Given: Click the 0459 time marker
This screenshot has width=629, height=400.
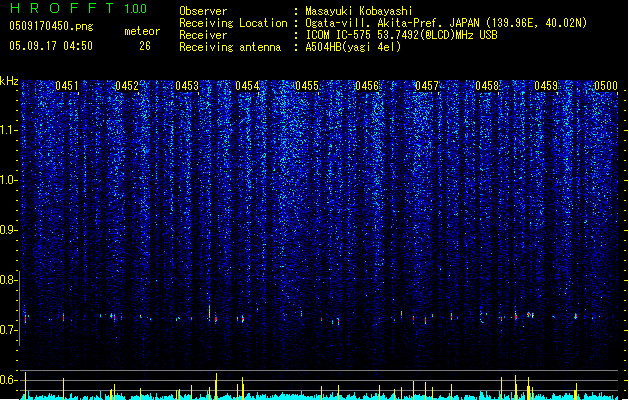Looking at the screenshot, I should click(546, 86).
